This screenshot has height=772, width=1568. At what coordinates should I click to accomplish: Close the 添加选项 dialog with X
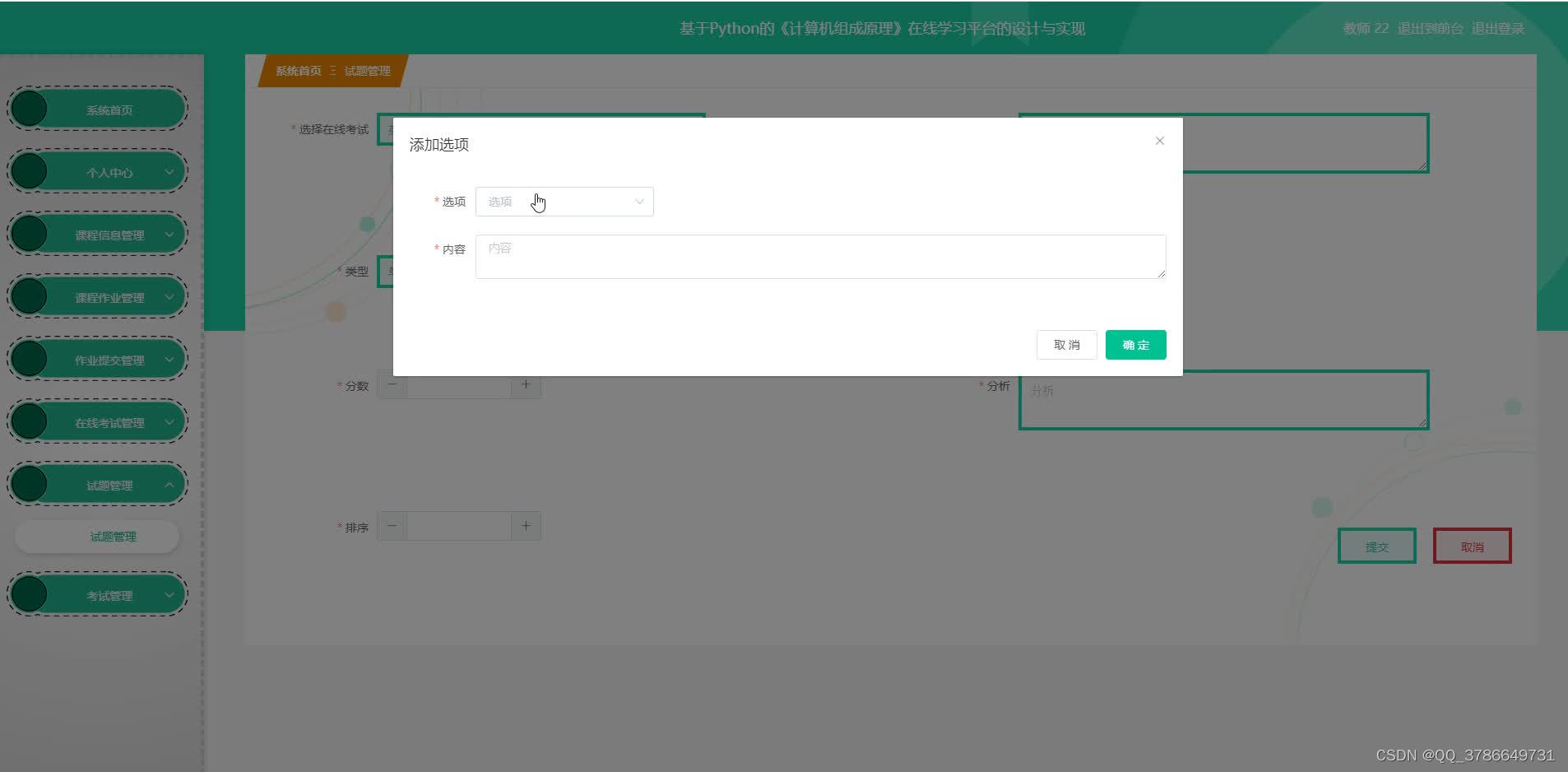click(1159, 141)
